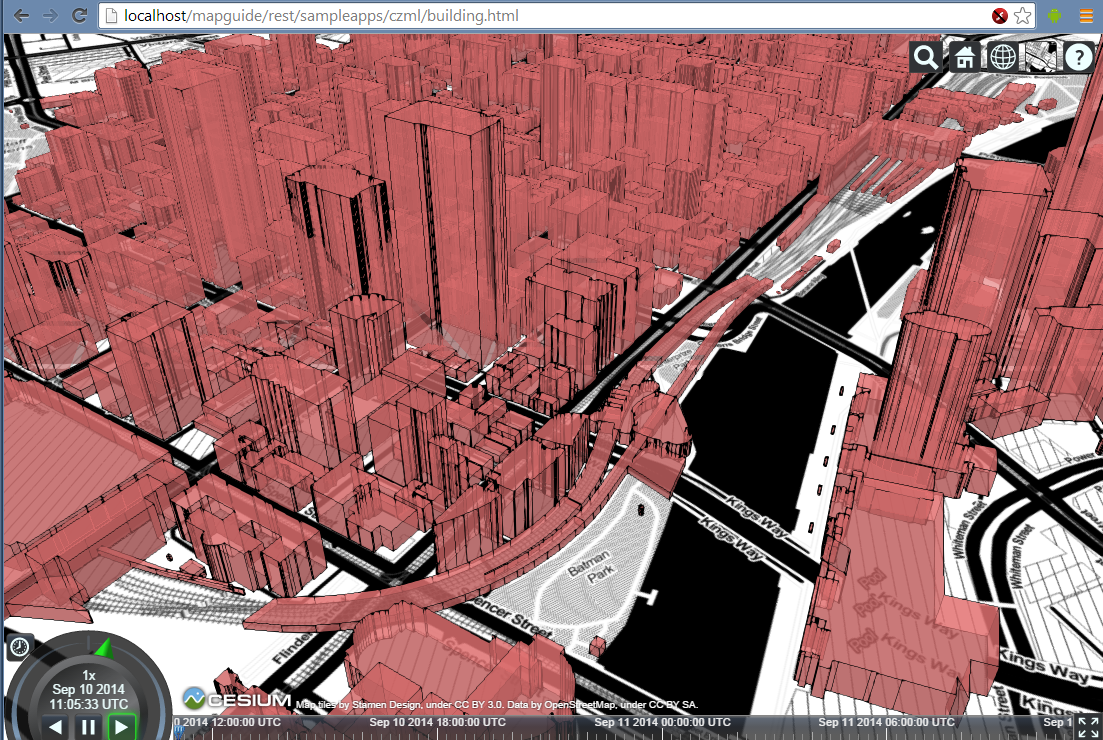
Task: Open the navigation help question mark
Action: pos(1078,57)
